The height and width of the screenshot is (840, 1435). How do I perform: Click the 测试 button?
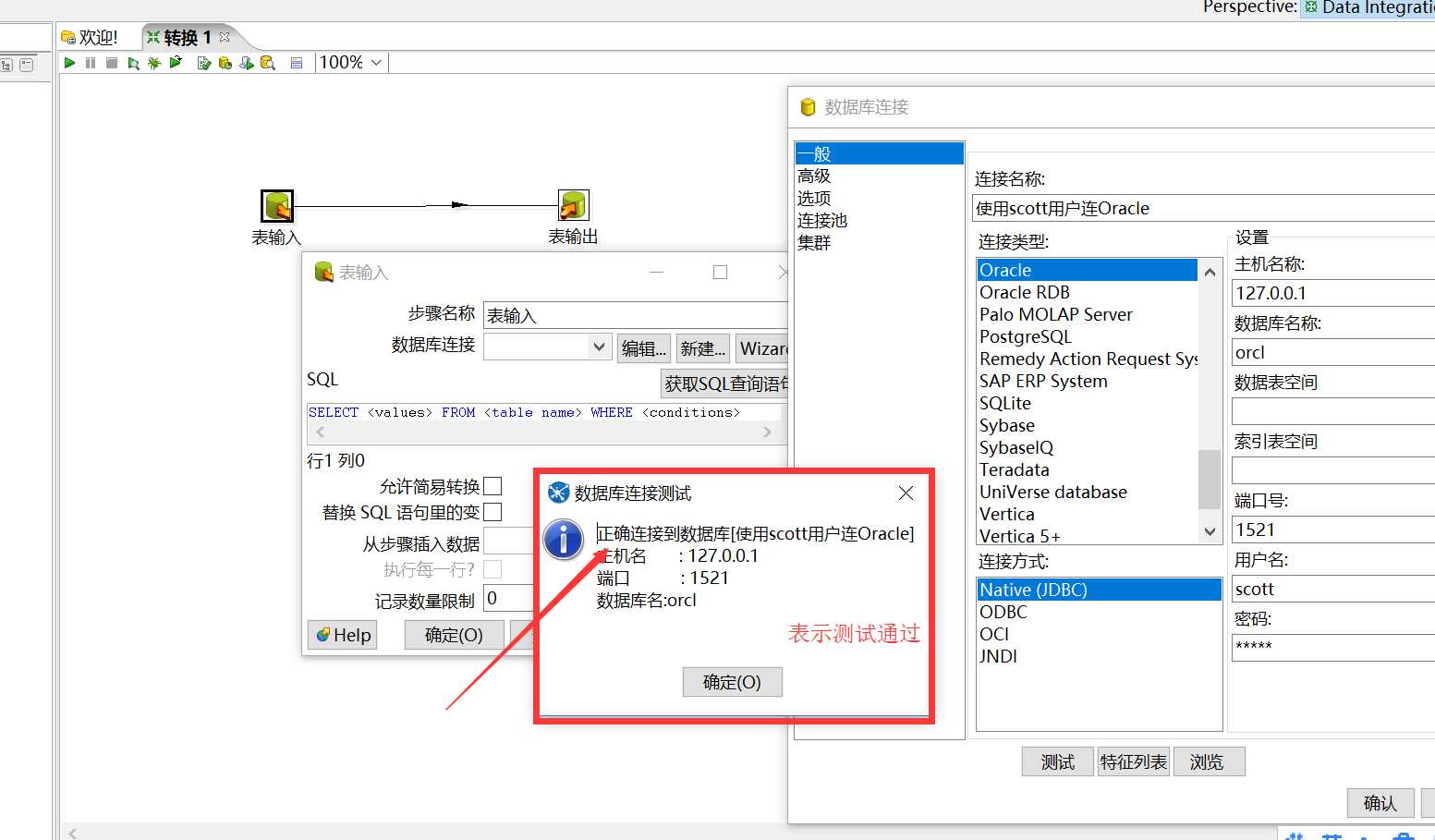pyautogui.click(x=1058, y=761)
